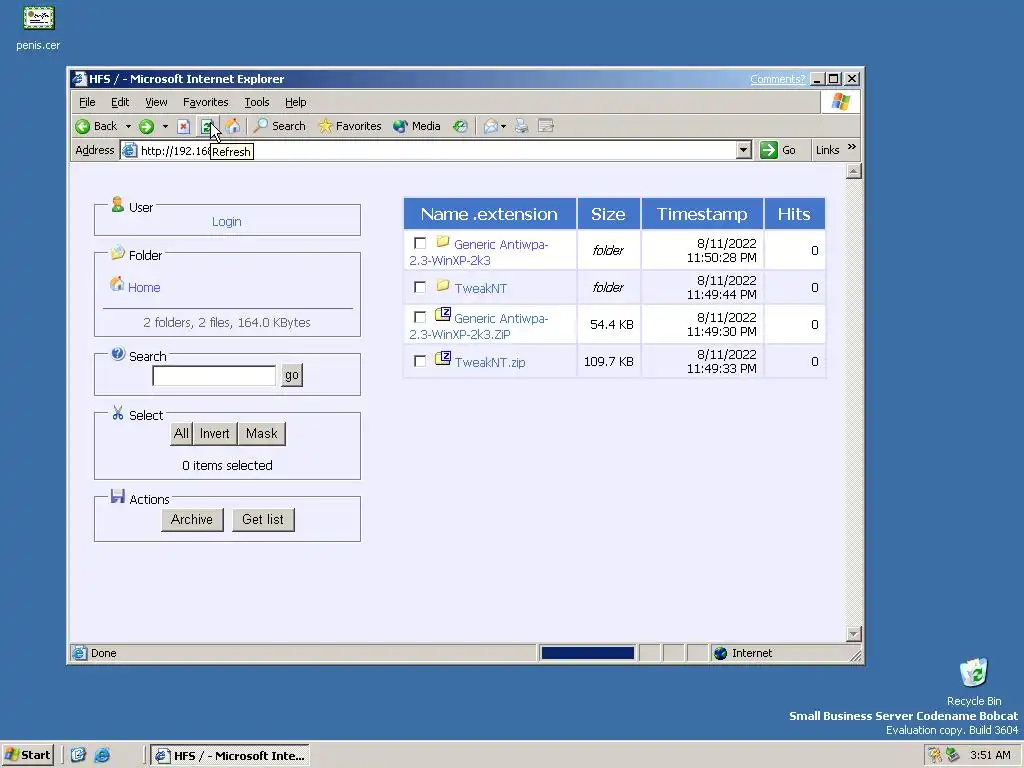The image size is (1024, 768).
Task: Open the Favorites menu
Action: click(x=206, y=102)
